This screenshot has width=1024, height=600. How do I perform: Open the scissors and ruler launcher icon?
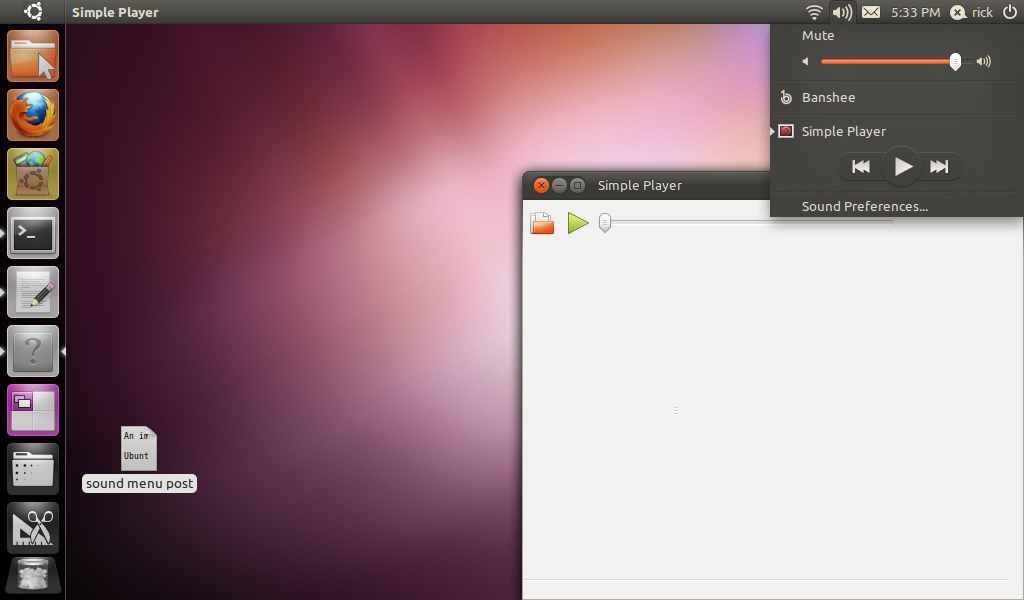33,528
